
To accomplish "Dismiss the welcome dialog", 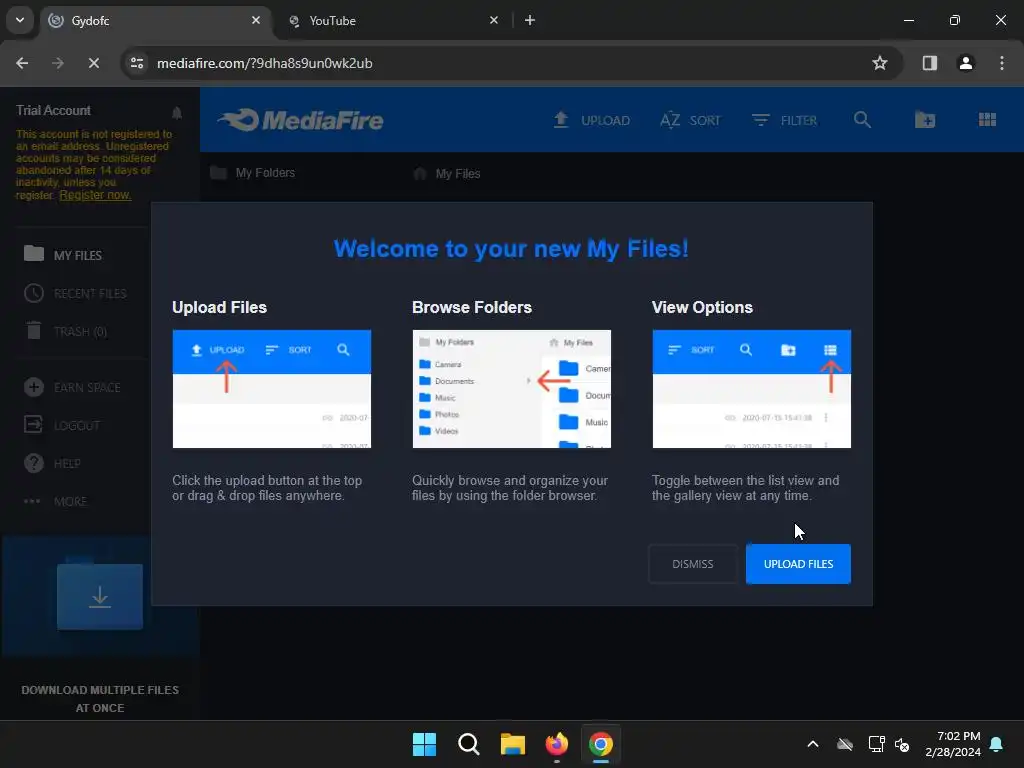I will pyautogui.click(x=693, y=564).
